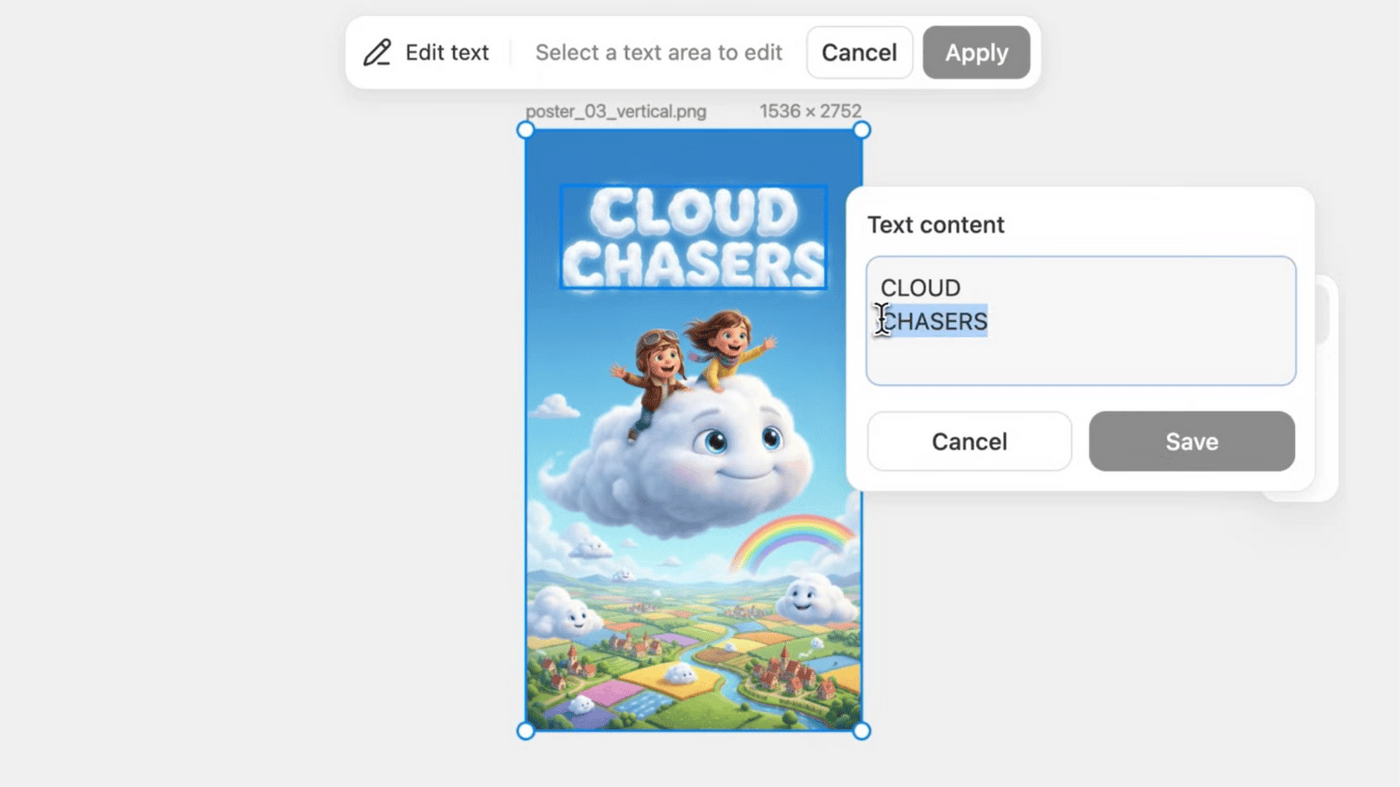Click the bottom-right corner resize handle
The height and width of the screenshot is (787, 1400).
coord(861,731)
